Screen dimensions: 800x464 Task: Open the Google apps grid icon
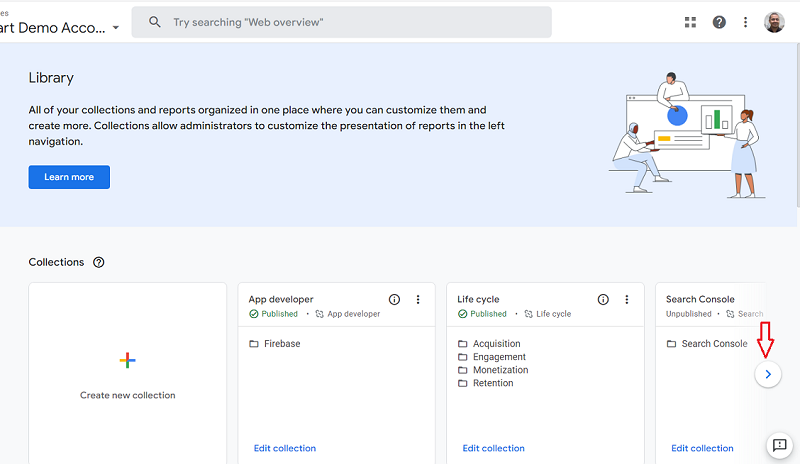point(690,22)
